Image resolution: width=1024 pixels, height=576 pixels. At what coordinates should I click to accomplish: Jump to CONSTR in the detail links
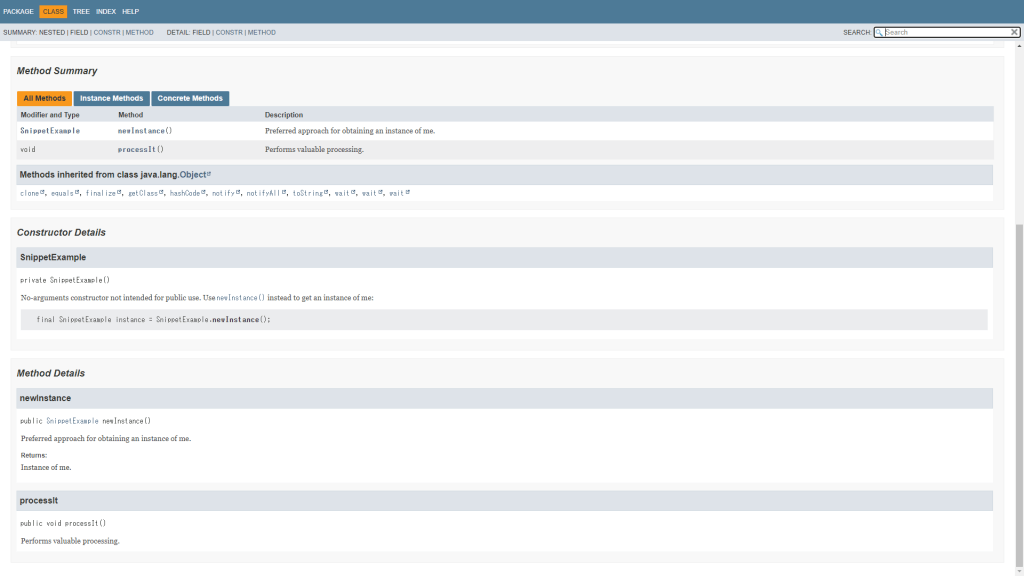(229, 32)
